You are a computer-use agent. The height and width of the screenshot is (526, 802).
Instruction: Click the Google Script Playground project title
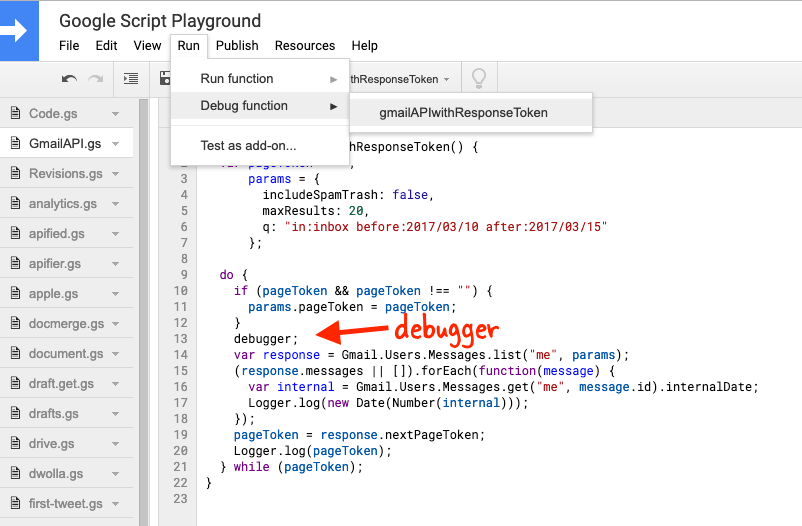click(x=160, y=21)
